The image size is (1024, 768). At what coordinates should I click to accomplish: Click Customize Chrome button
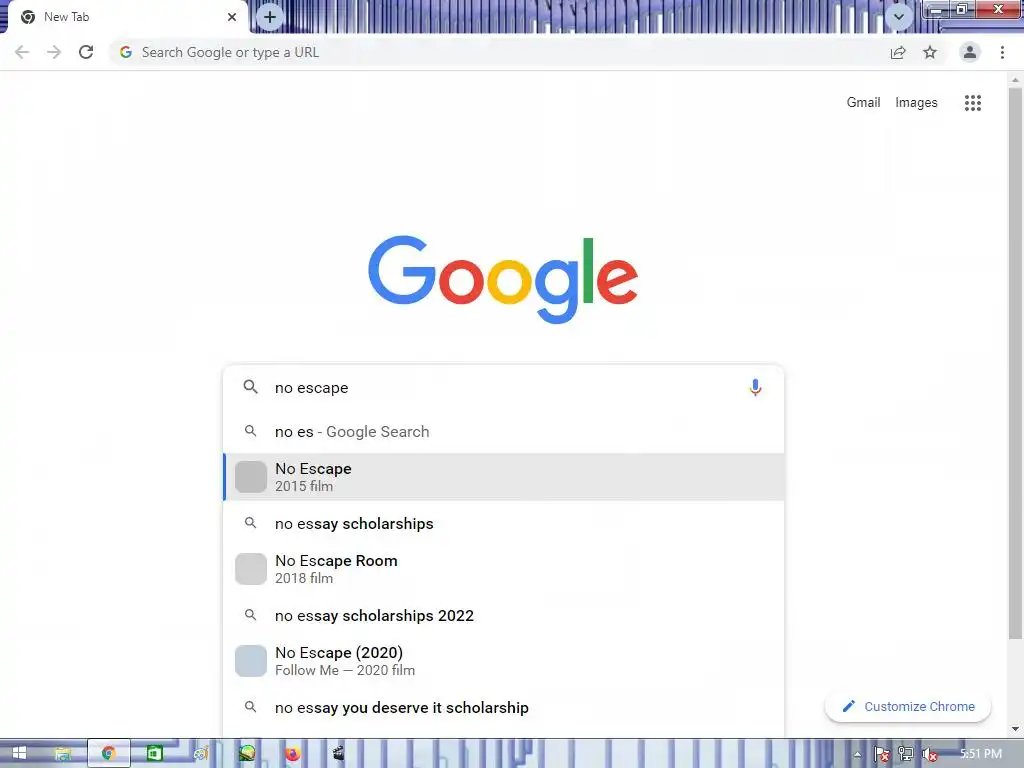(x=908, y=707)
